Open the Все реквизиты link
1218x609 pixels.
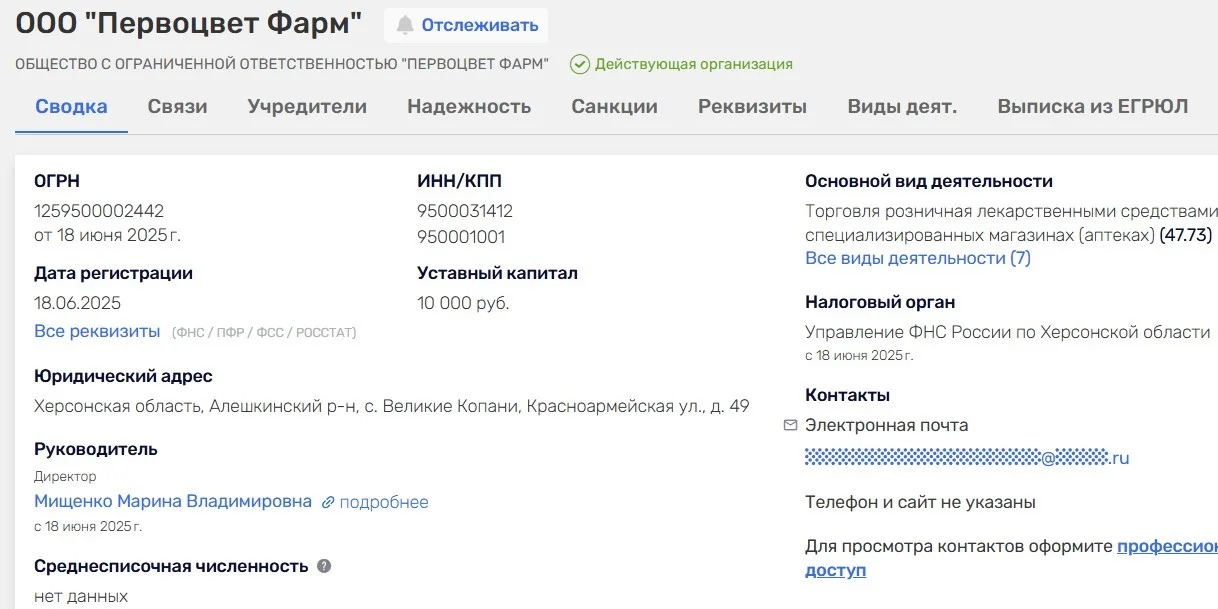click(x=97, y=331)
